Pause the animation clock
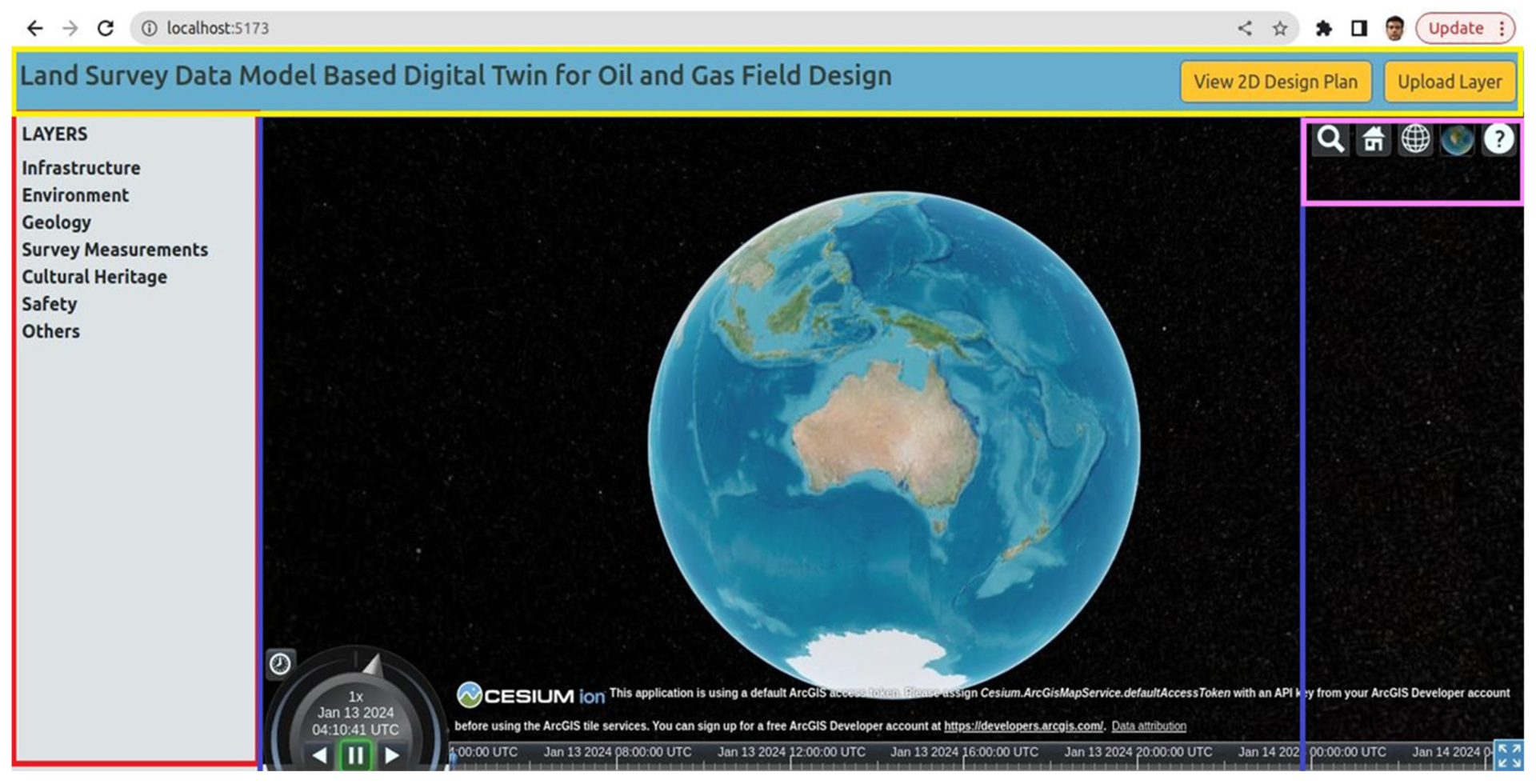Image resolution: width=1536 pixels, height=784 pixels. [356, 755]
